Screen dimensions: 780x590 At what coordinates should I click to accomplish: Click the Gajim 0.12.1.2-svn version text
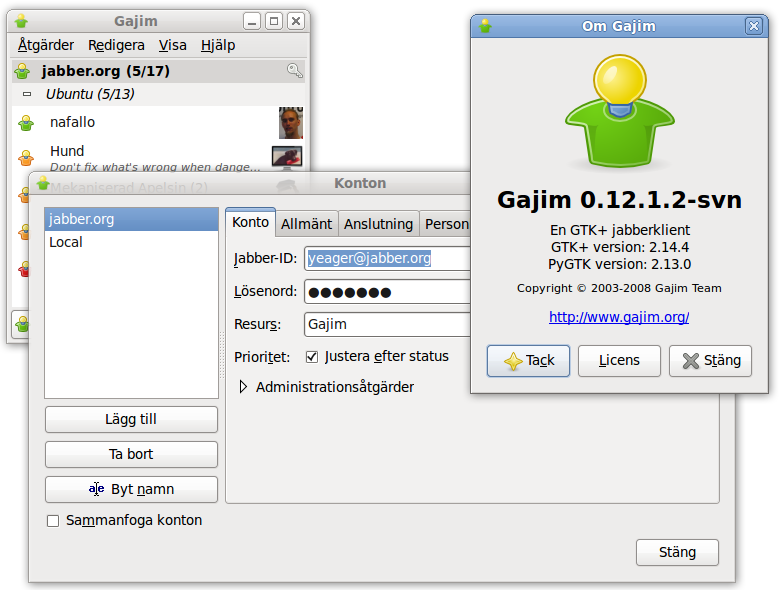click(619, 200)
